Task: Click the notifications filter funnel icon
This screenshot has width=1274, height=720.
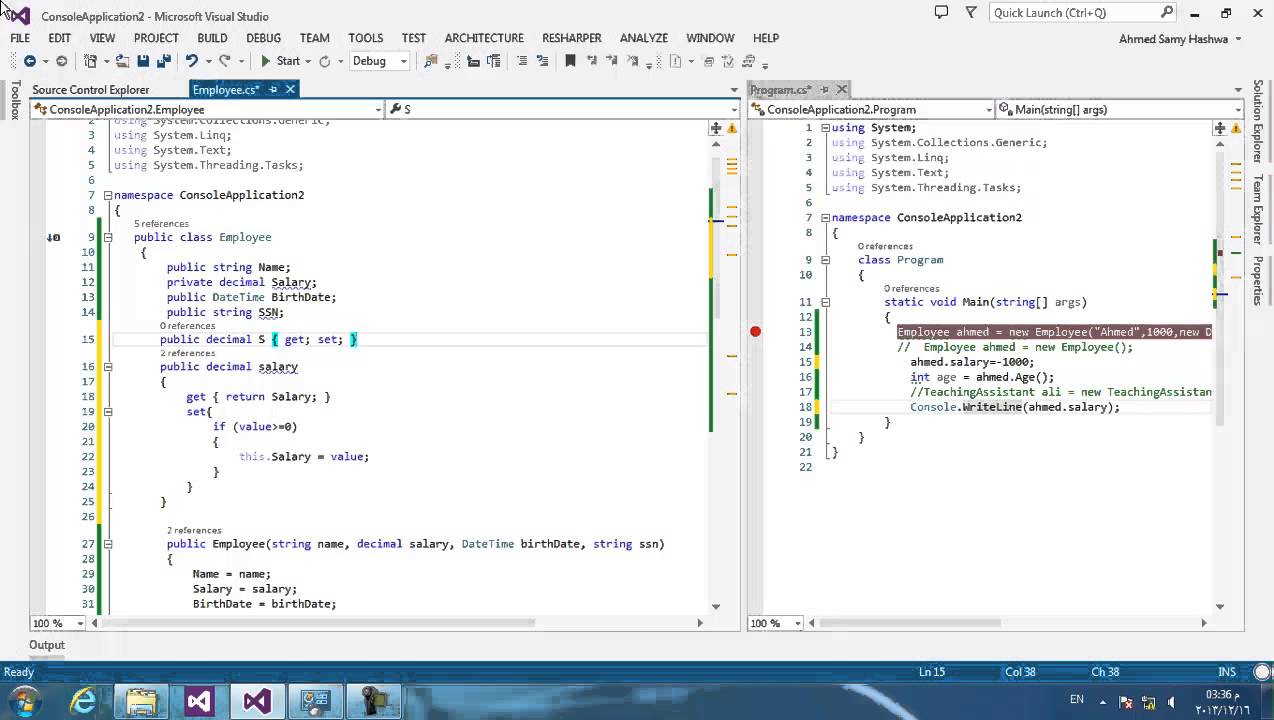Action: pos(970,13)
